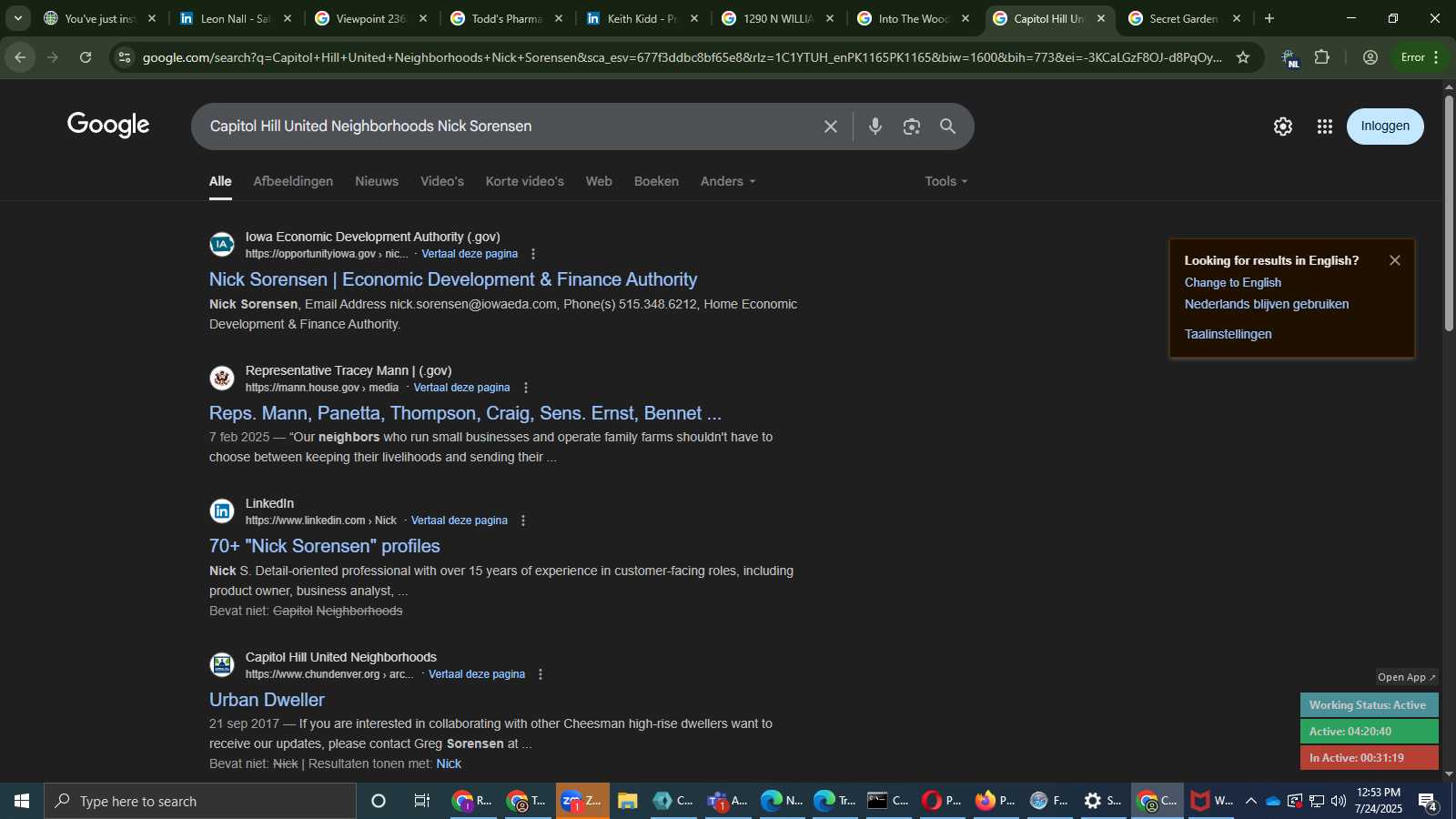Close the Keith Kidd browser tab
Image resolution: width=1456 pixels, height=819 pixels.
click(694, 18)
